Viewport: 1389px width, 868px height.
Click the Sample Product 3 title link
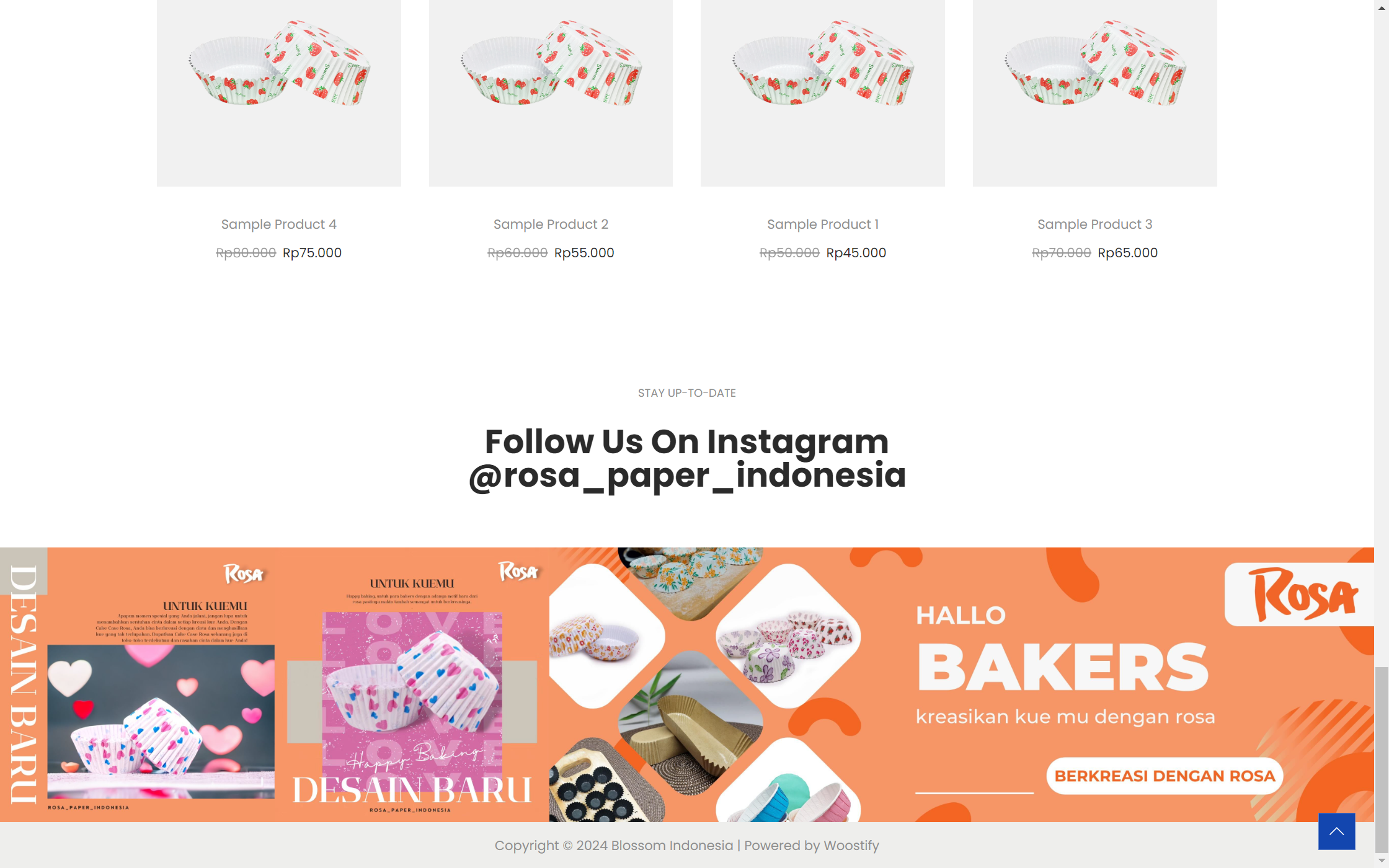(1094, 224)
